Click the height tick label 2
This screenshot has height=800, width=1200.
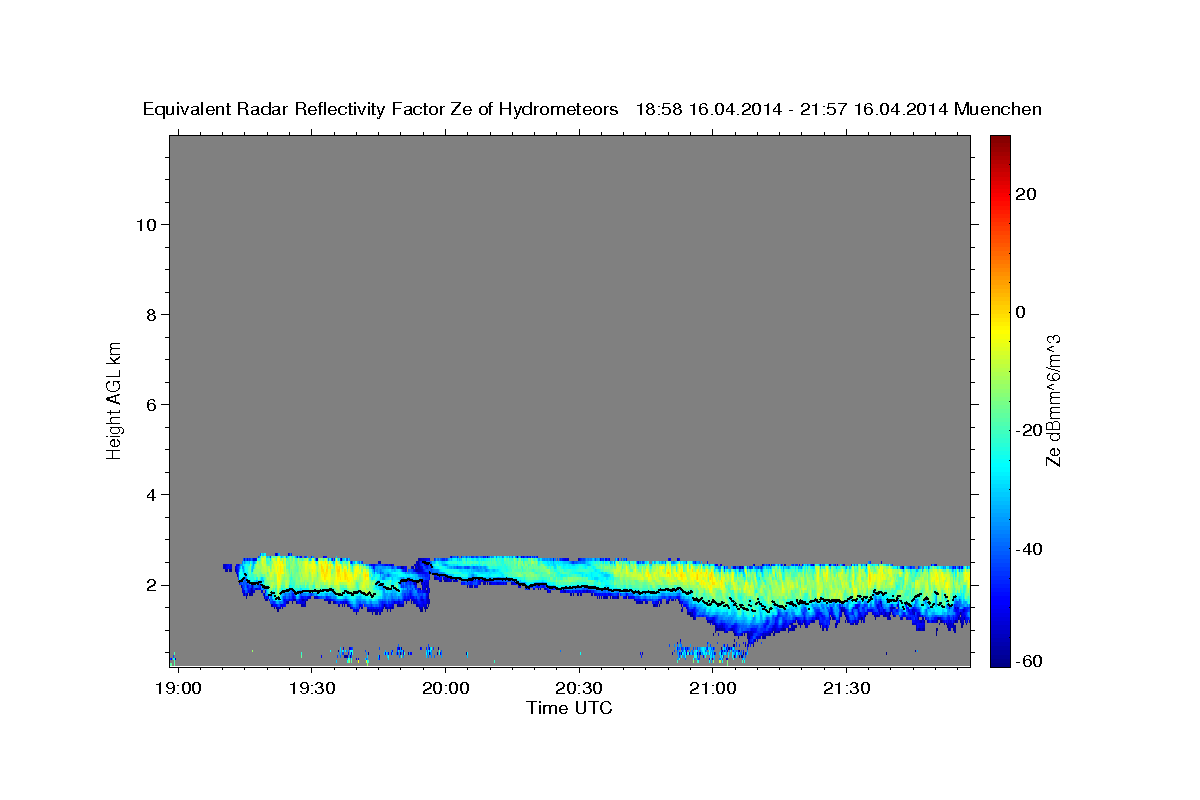pyautogui.click(x=150, y=585)
